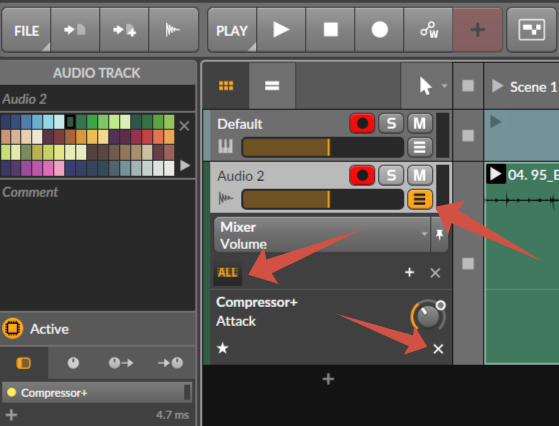Click the AUDIO TRACK panel header
Screen dimensions: 559x426
click(x=97, y=73)
